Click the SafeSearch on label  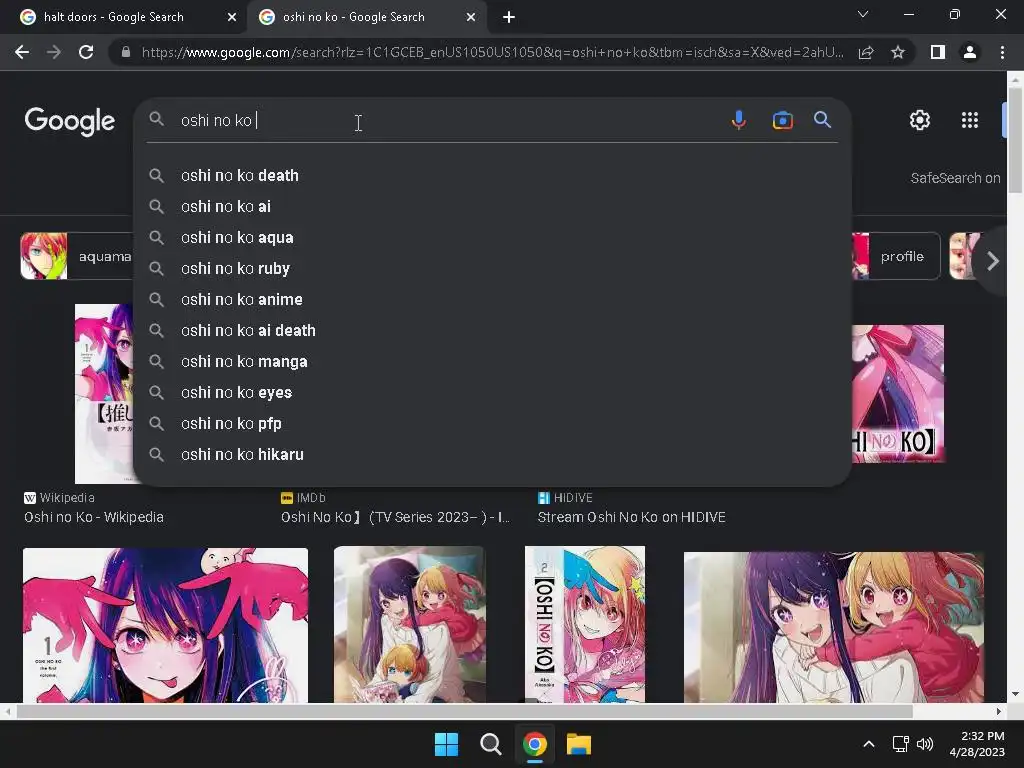955,178
